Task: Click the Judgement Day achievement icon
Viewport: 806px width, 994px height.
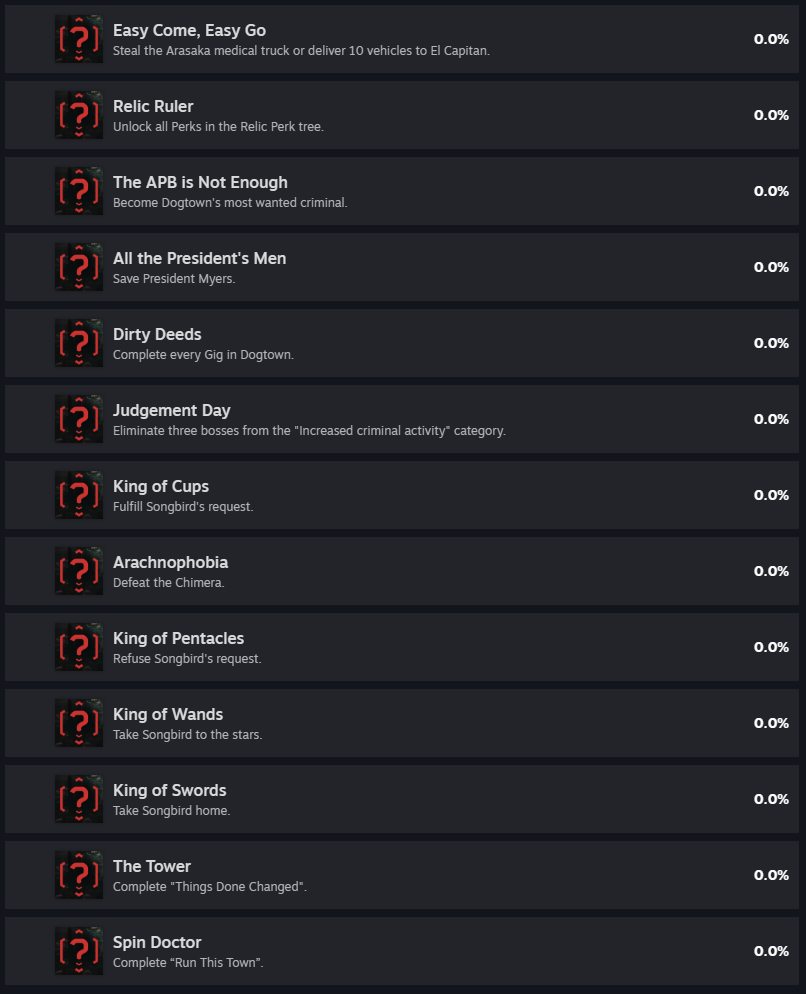Action: [78, 418]
